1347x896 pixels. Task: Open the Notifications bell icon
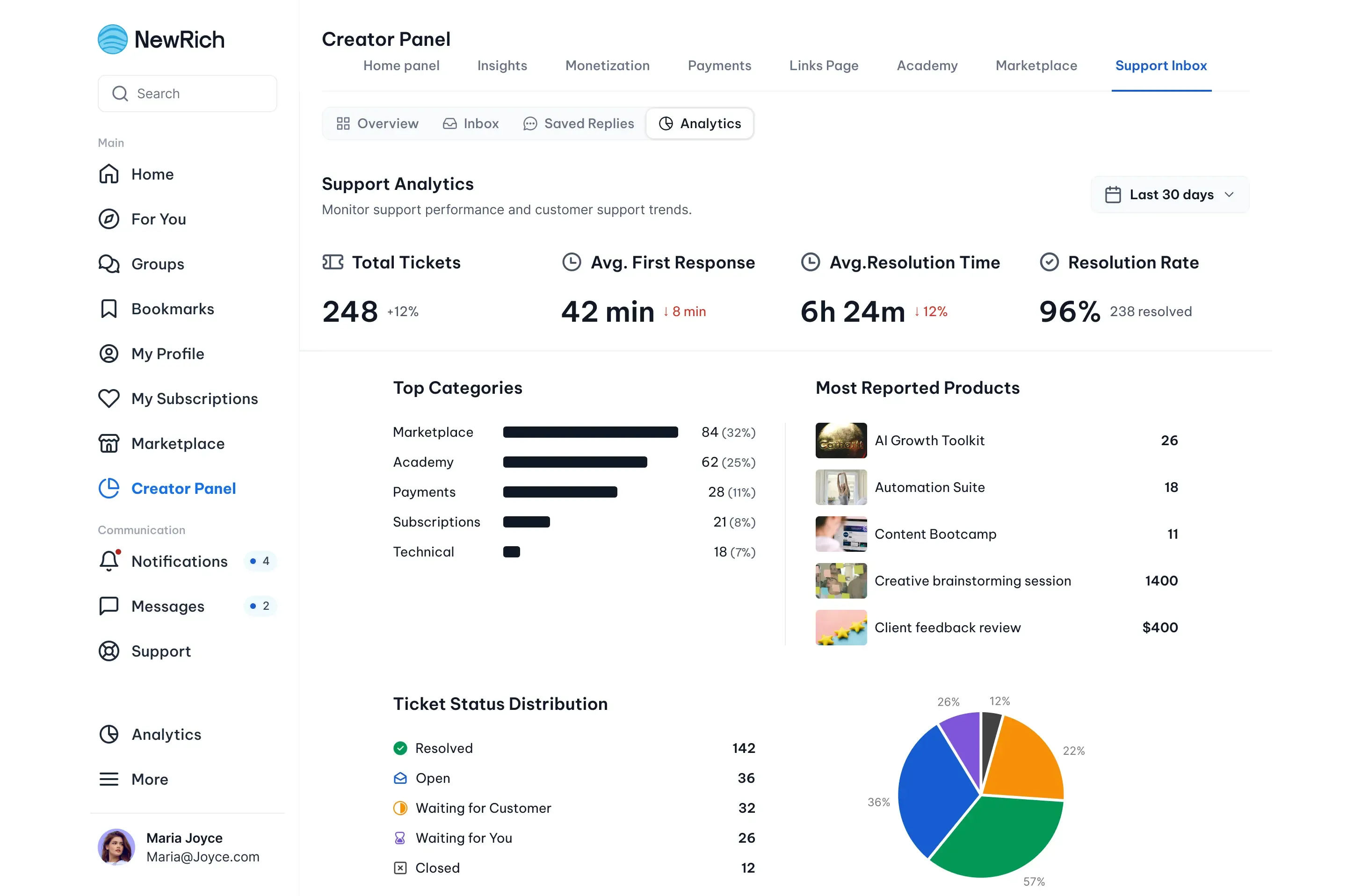109,561
